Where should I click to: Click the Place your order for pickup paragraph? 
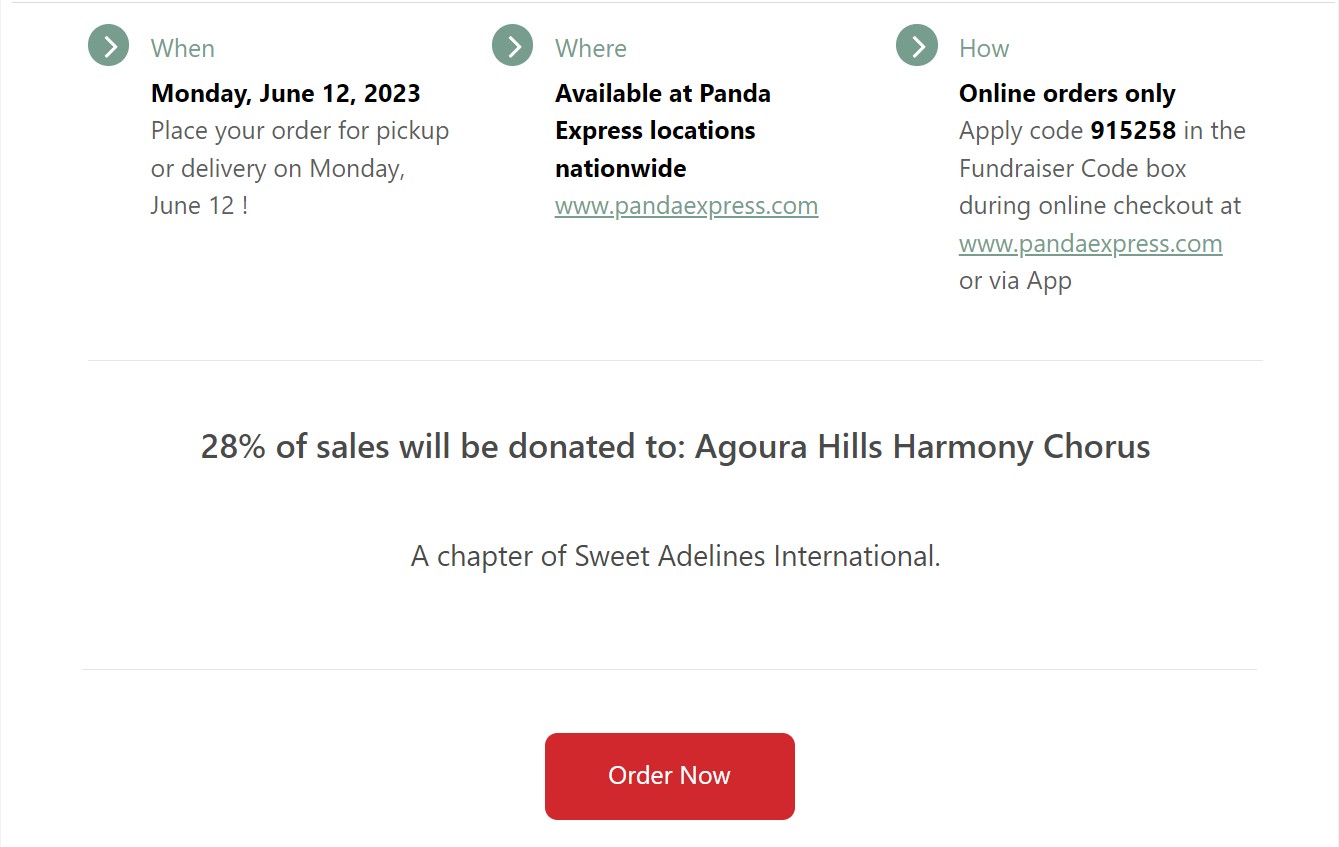pos(300,168)
